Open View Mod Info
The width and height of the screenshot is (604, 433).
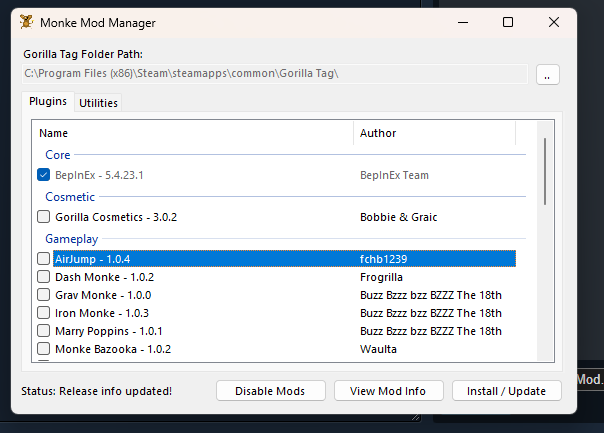389,391
